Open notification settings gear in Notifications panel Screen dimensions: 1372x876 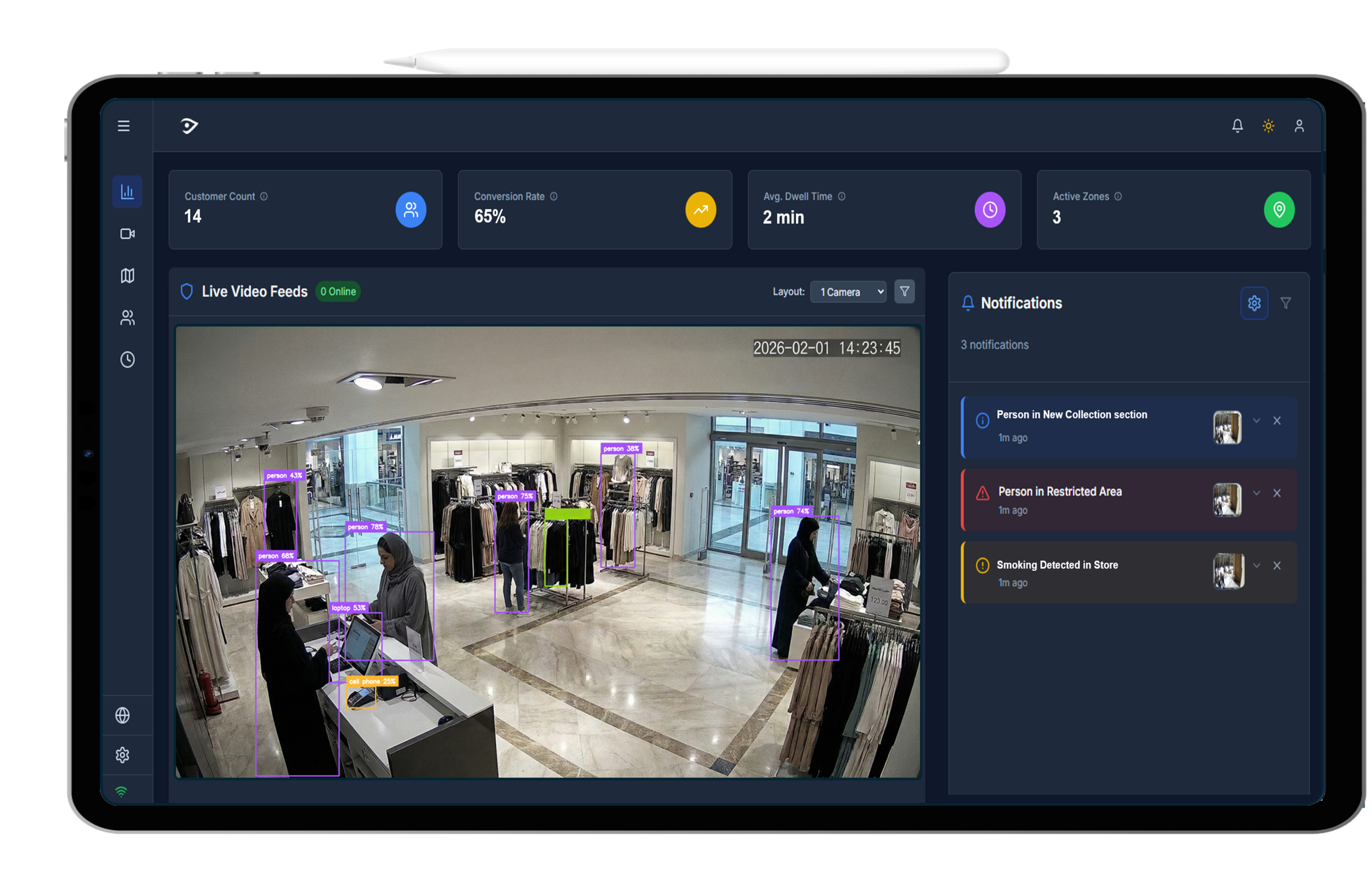(x=1254, y=303)
